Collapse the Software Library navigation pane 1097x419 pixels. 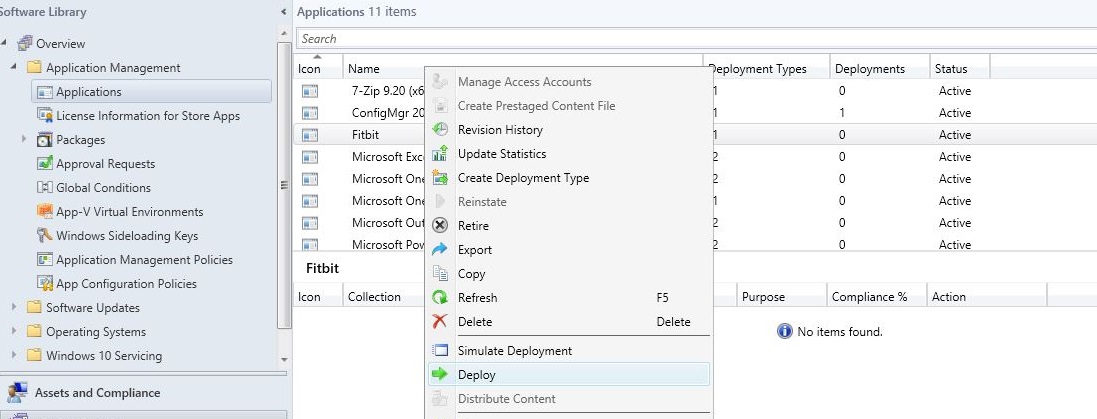283,12
